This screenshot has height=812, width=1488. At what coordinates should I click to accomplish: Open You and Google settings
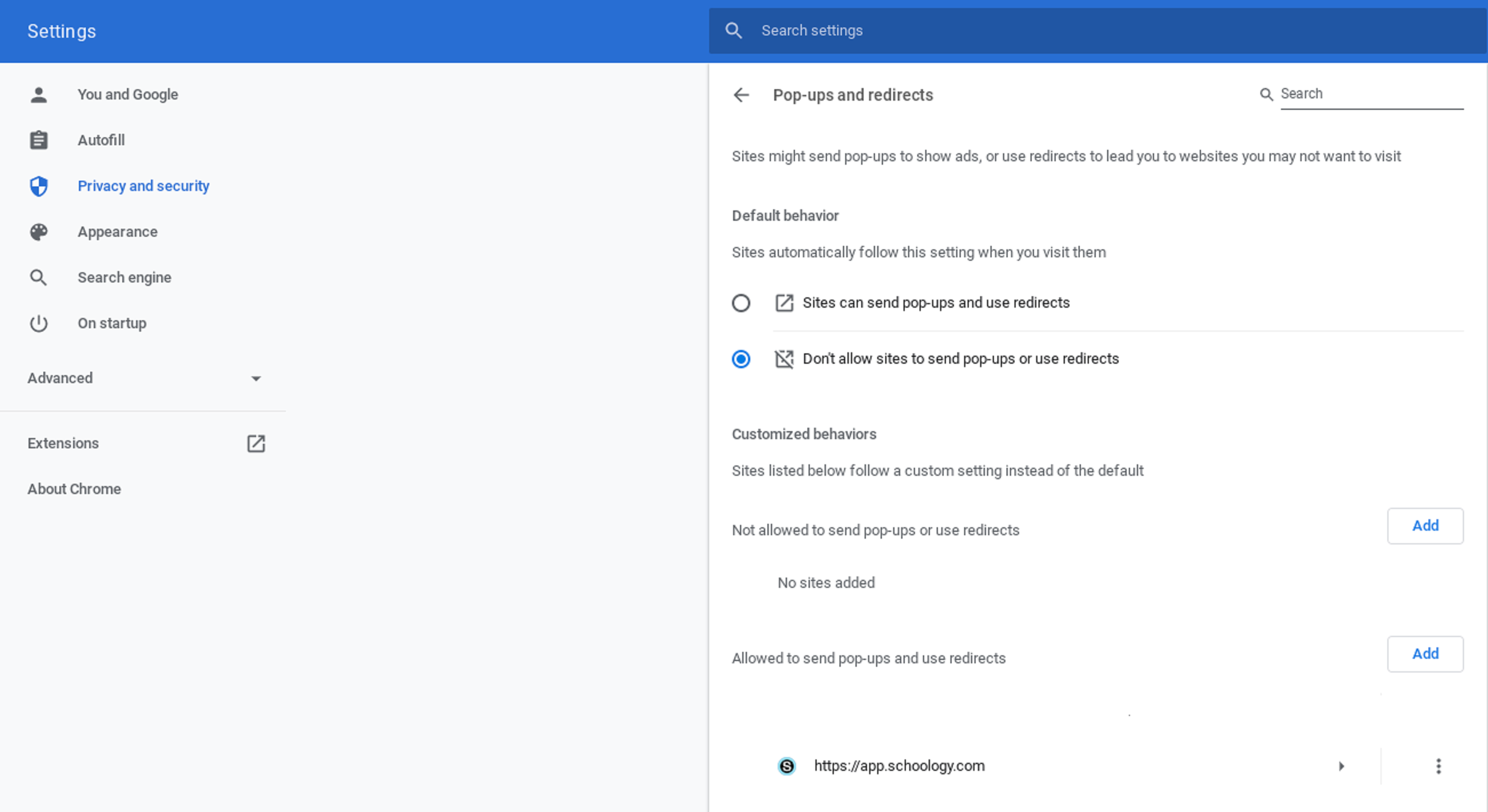coord(128,95)
